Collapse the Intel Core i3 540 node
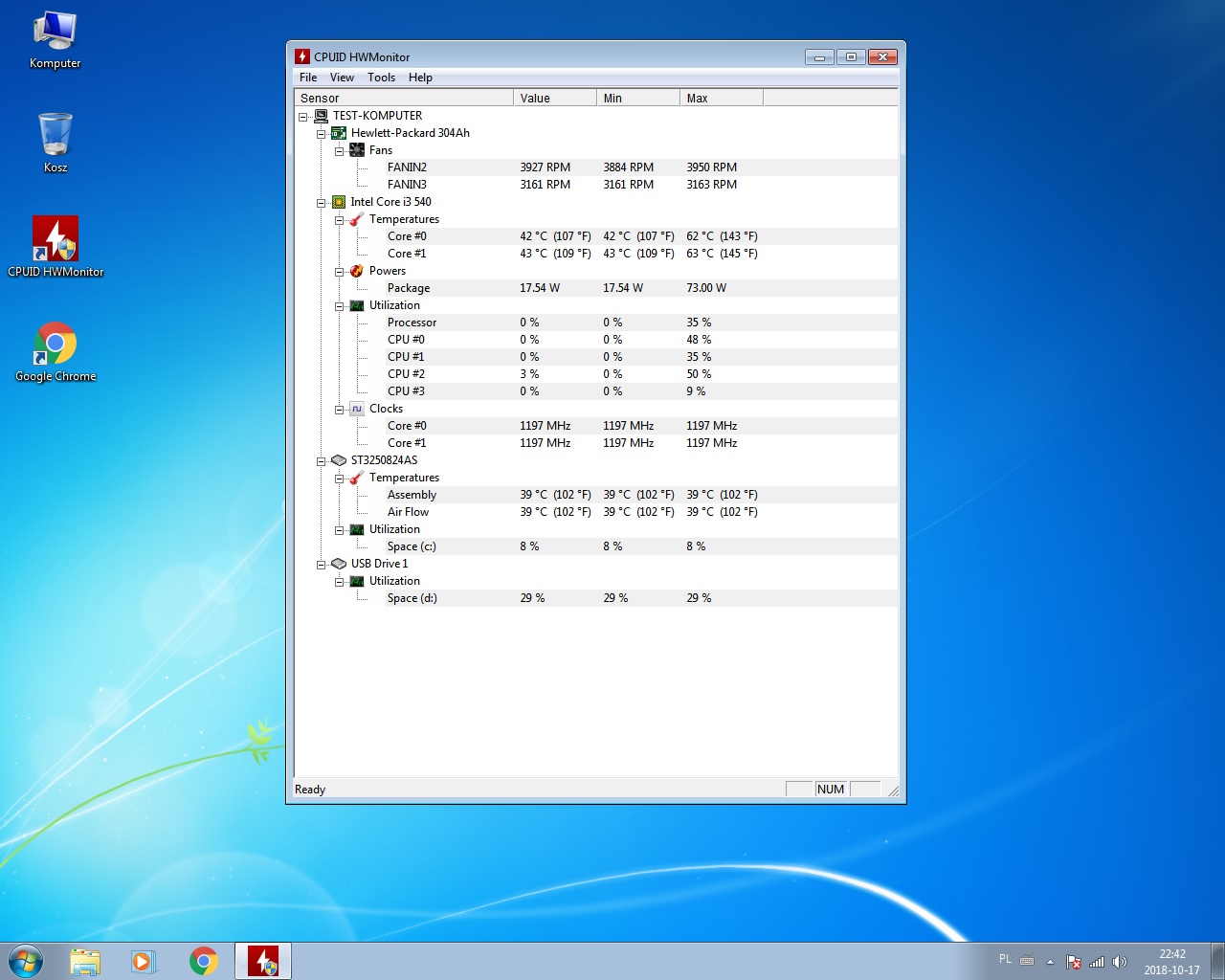This screenshot has width=1225, height=980. (x=322, y=203)
